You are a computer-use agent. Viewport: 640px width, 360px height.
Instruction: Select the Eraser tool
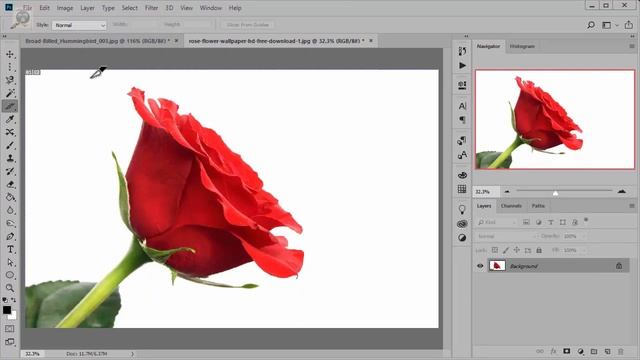[x=10, y=184]
